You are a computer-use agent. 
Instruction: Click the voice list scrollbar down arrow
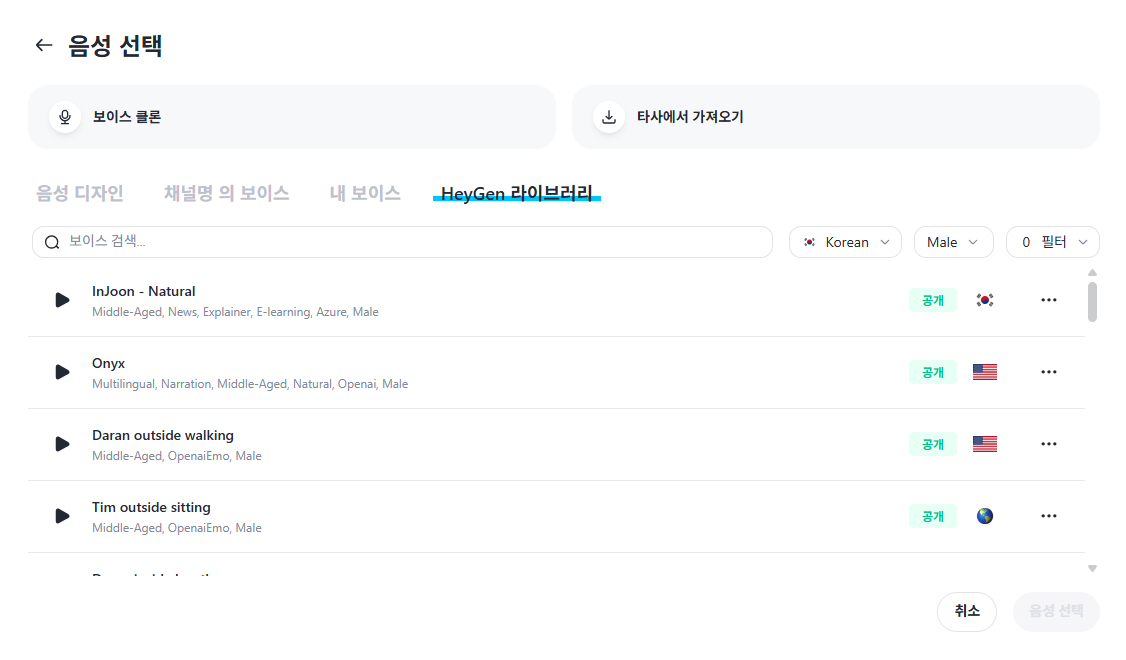point(1092,568)
